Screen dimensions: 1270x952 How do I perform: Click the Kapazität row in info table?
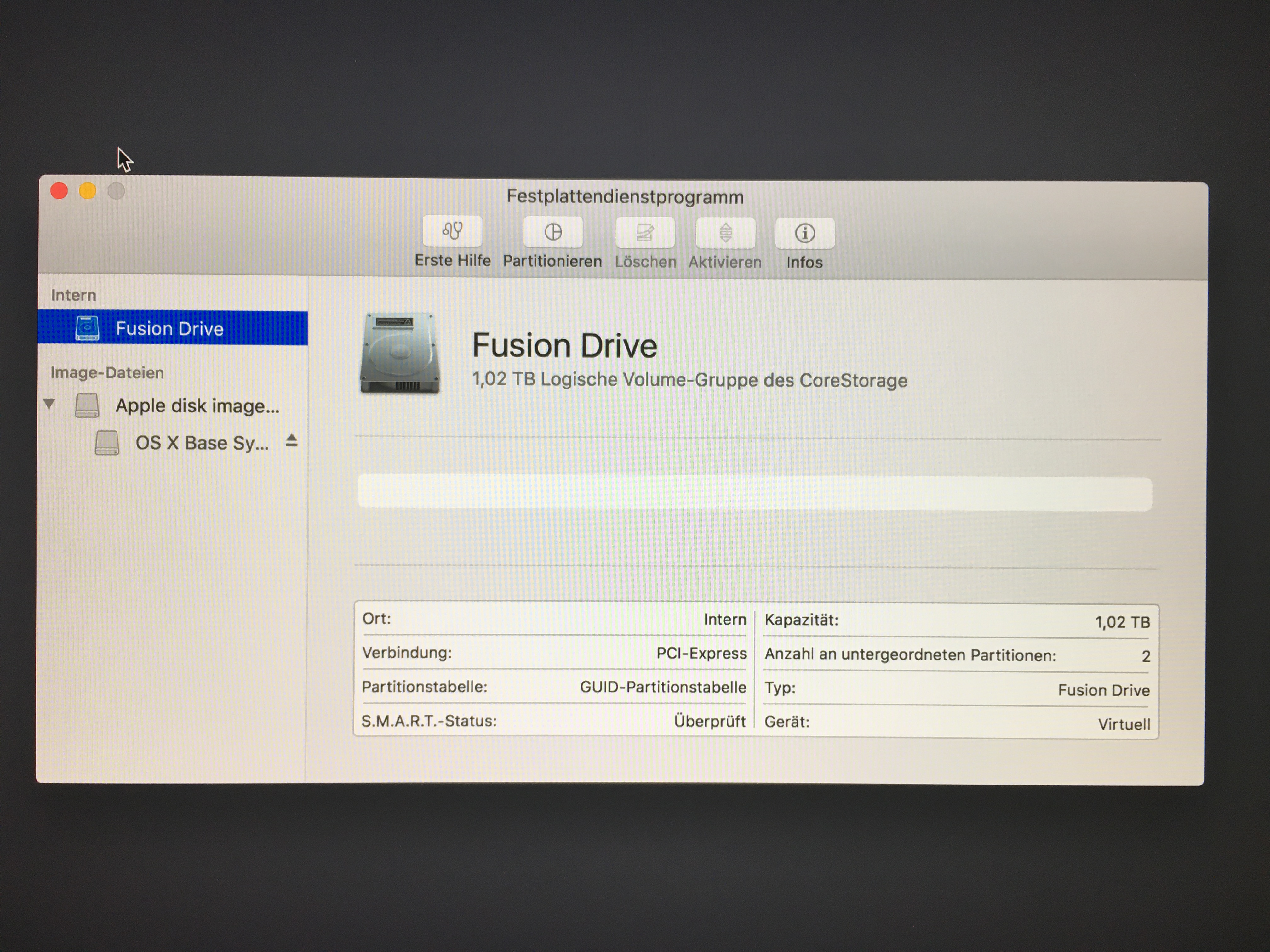click(x=957, y=621)
